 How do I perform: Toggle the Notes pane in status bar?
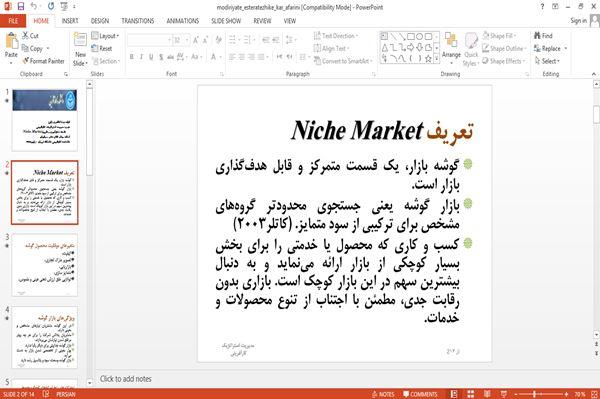coord(383,394)
